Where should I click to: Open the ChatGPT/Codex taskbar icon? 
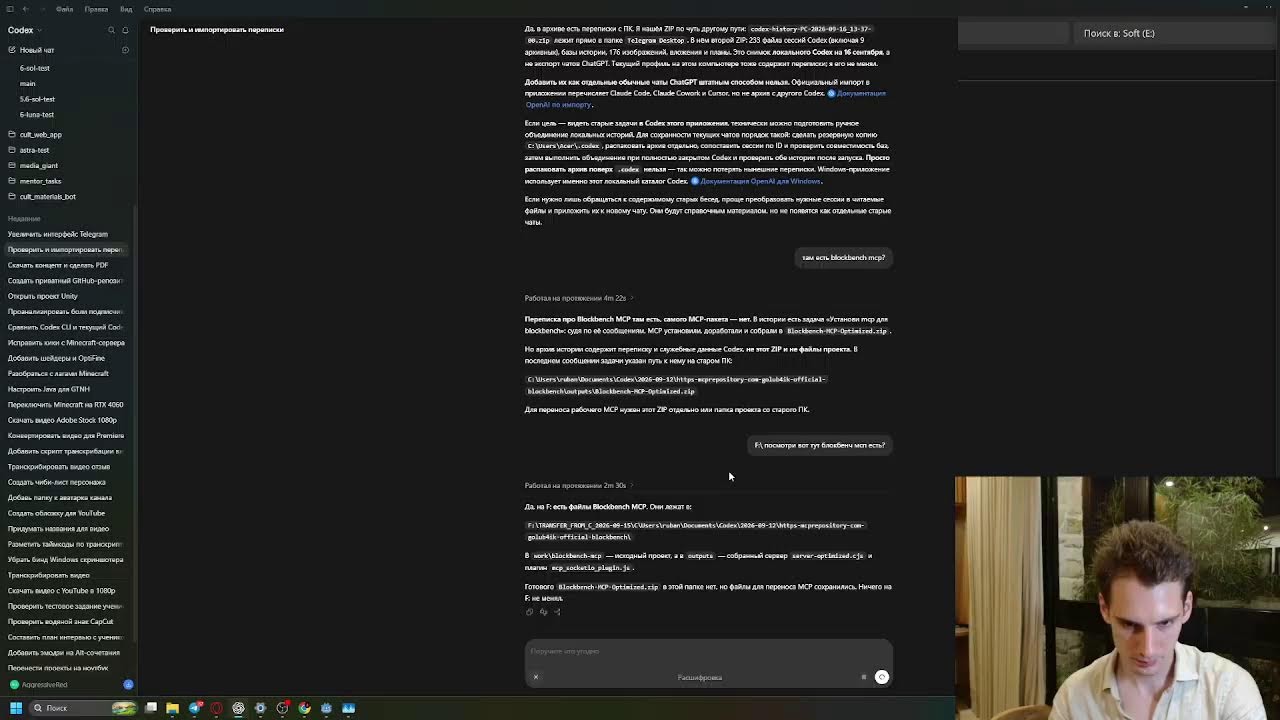point(238,708)
